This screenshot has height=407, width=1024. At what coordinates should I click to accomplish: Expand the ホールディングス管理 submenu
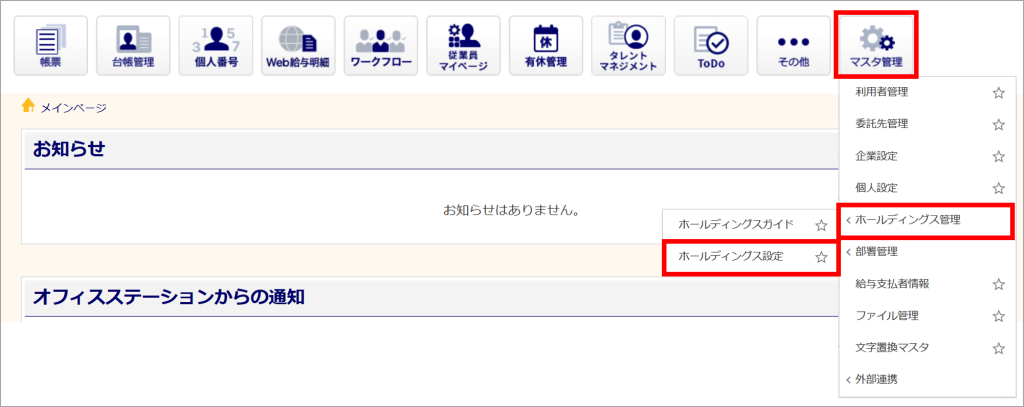(927, 220)
